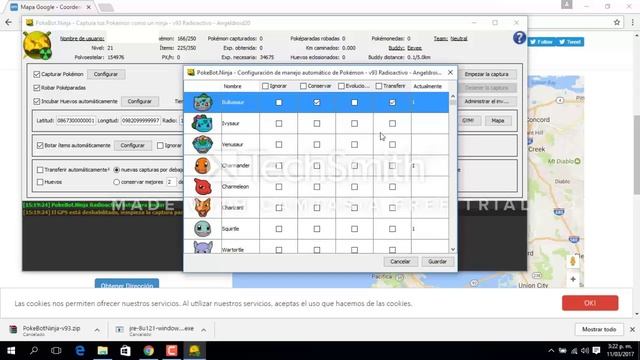Open Chrome menu three dots
Screen dimensions: 640x360
[x=633, y=22]
